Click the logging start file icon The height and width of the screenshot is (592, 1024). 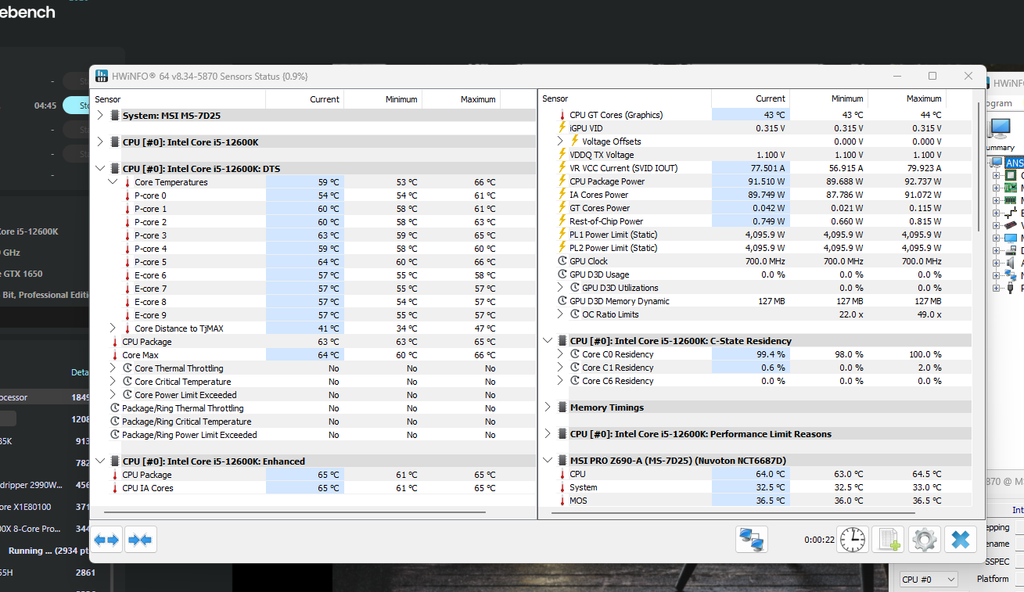[889, 540]
